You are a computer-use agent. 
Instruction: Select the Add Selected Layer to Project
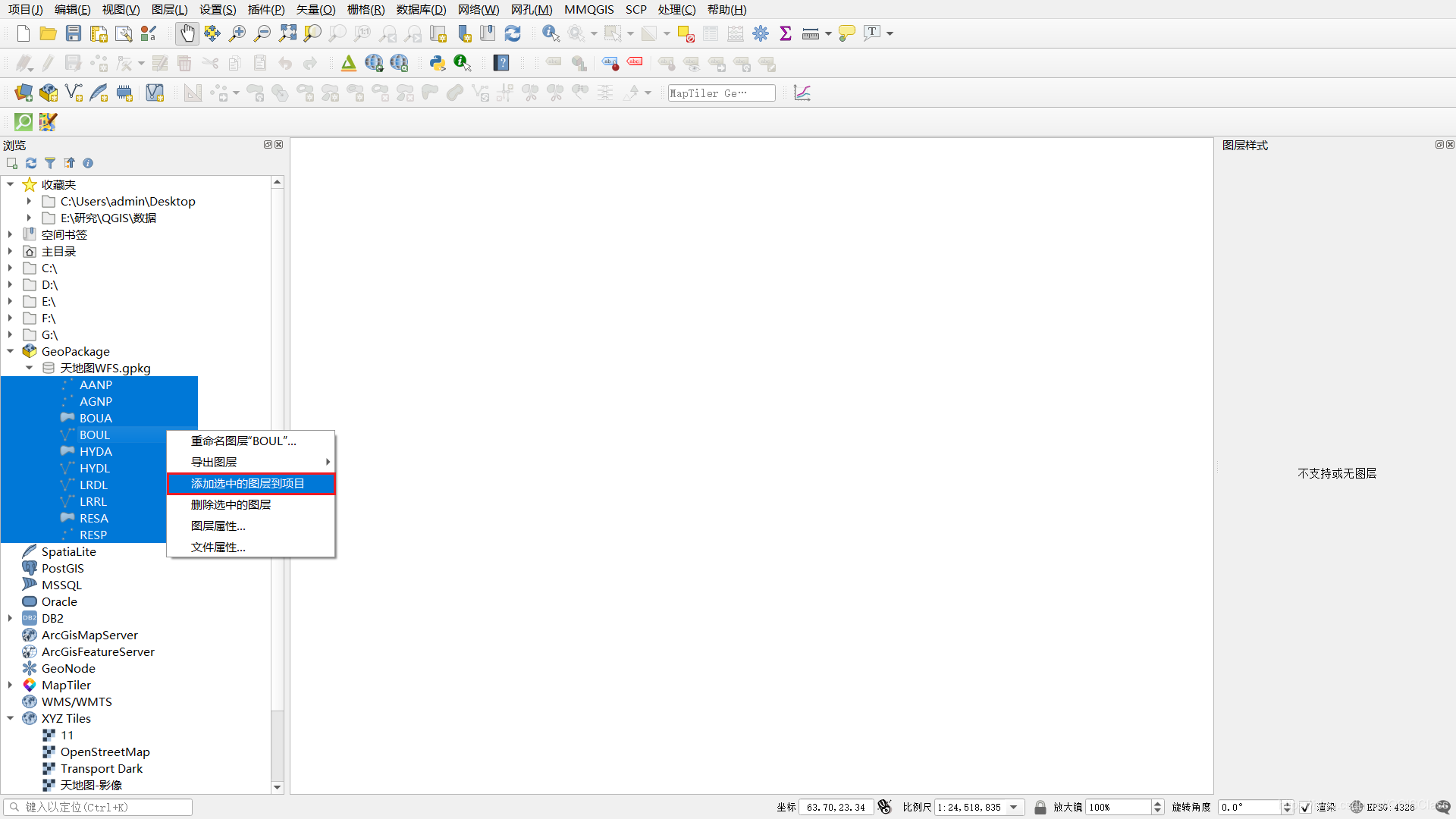[250, 483]
